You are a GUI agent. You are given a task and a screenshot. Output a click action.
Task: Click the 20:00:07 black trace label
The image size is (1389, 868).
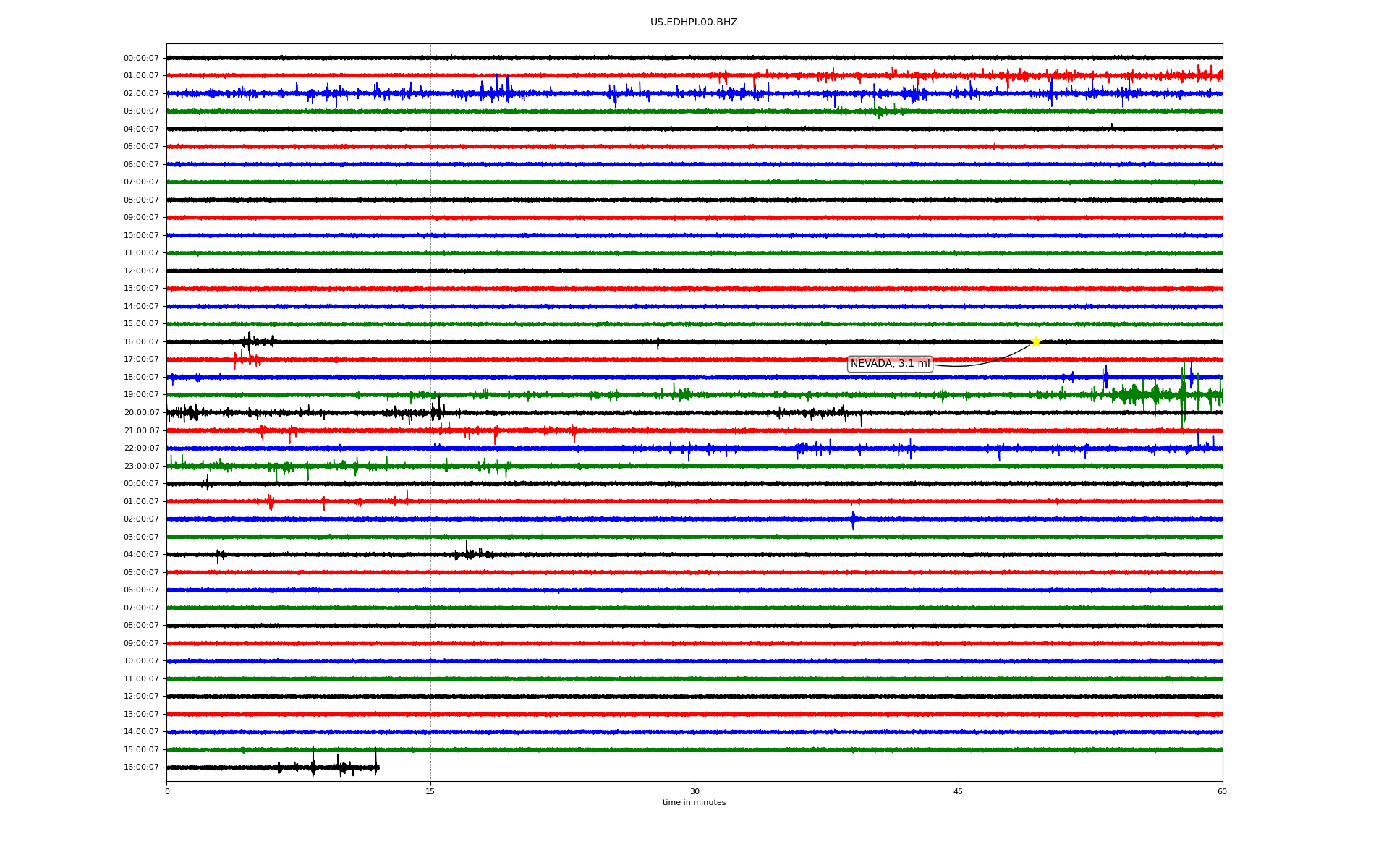(141, 412)
